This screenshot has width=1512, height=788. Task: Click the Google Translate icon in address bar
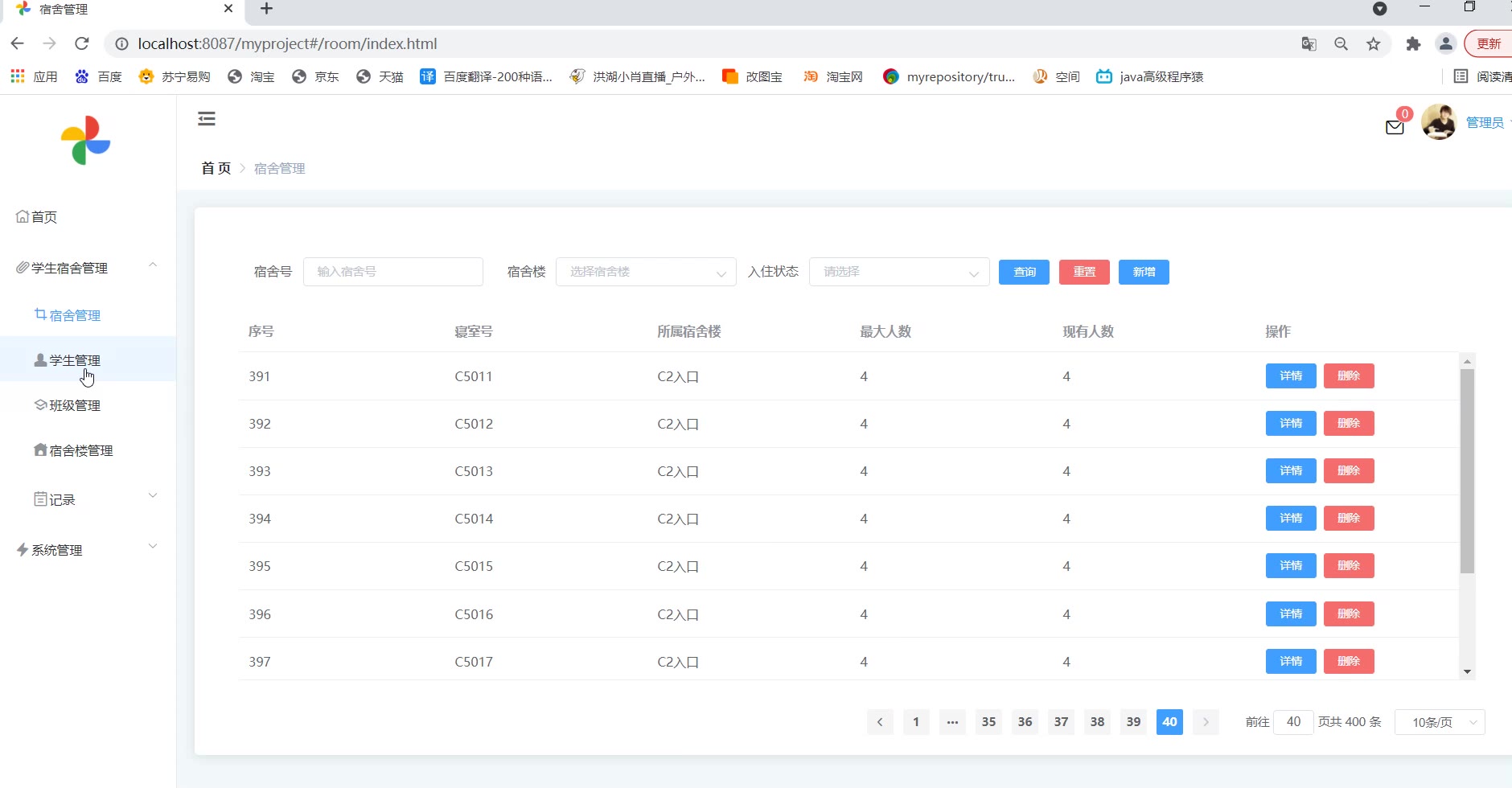[1309, 44]
